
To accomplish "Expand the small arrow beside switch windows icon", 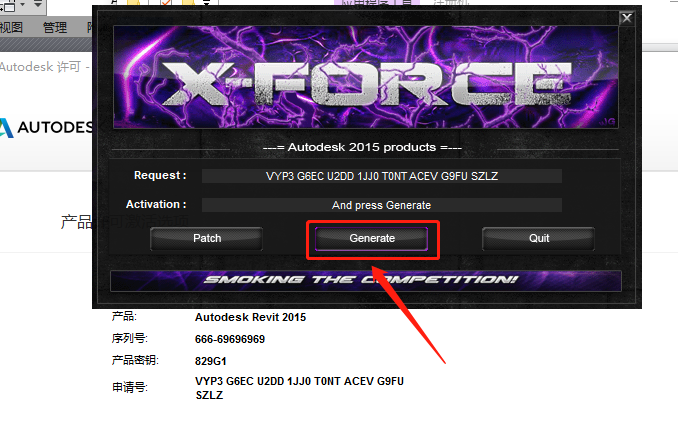I will (x=22, y=5).
